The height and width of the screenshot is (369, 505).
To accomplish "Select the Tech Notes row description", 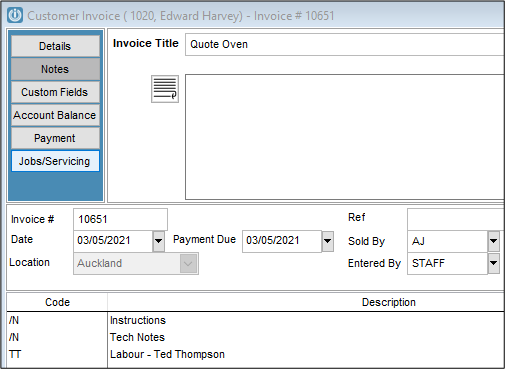I will pyautogui.click(x=137, y=337).
